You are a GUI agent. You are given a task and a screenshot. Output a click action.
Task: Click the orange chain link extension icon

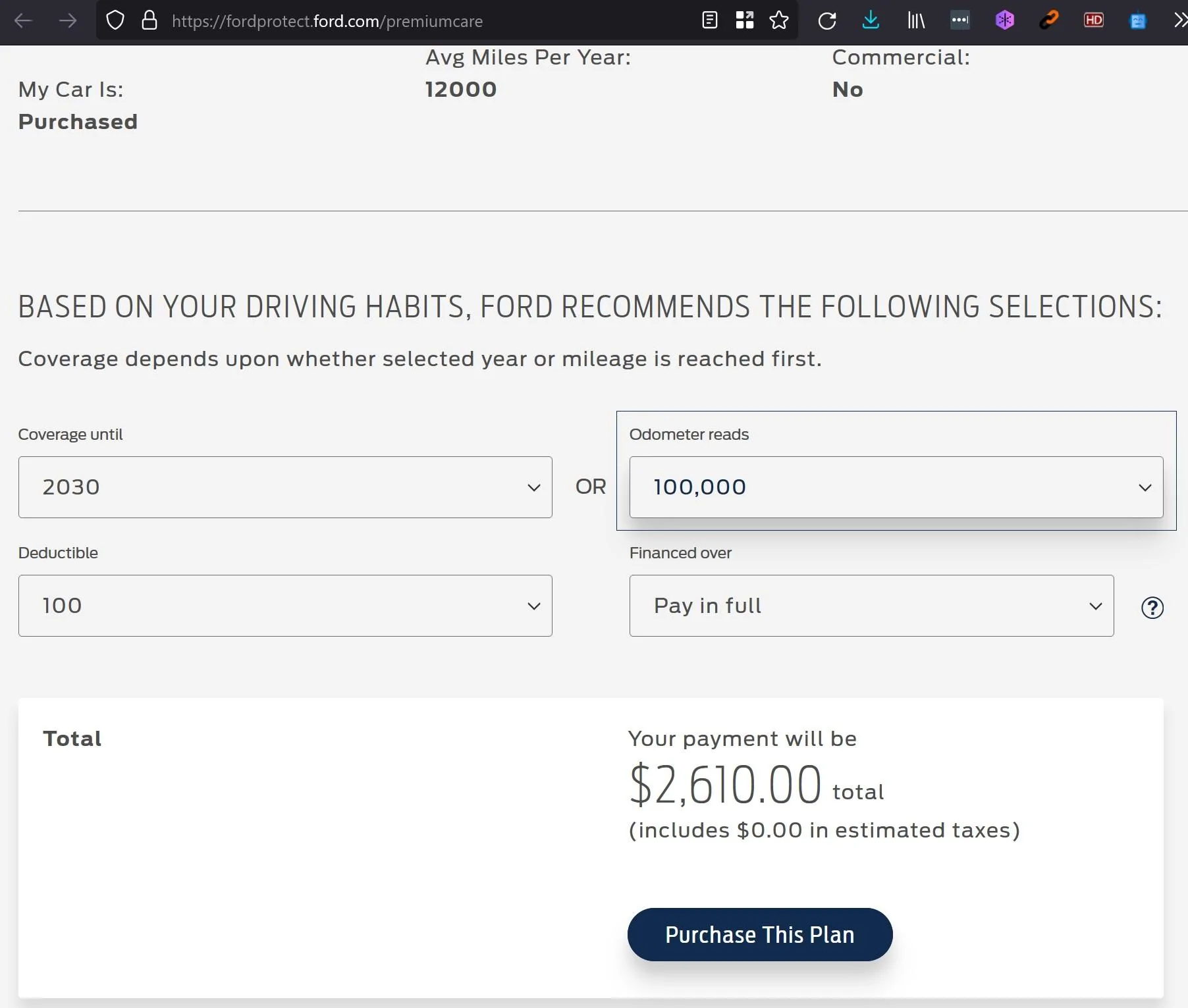[x=1049, y=21]
